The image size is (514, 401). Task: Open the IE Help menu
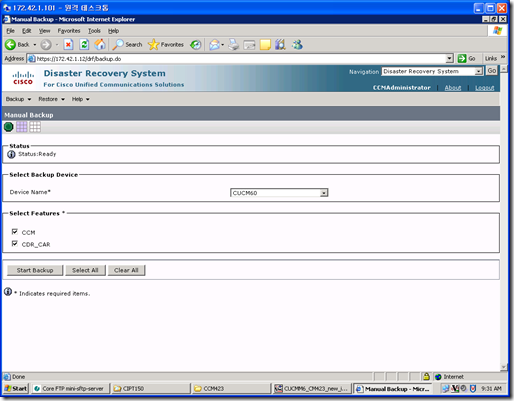click(x=113, y=31)
